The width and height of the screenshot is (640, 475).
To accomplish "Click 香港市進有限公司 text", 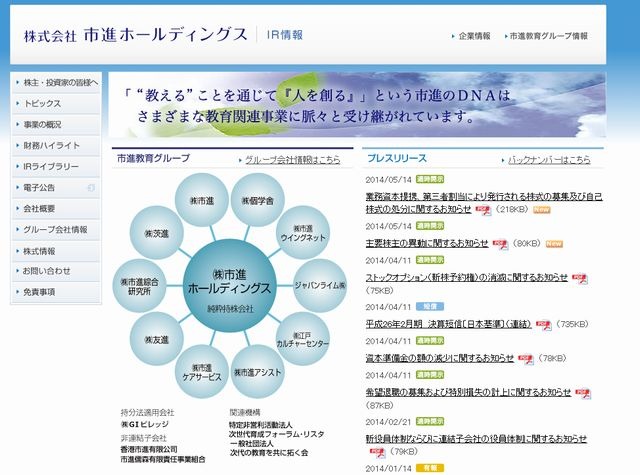I will [x=149, y=449].
